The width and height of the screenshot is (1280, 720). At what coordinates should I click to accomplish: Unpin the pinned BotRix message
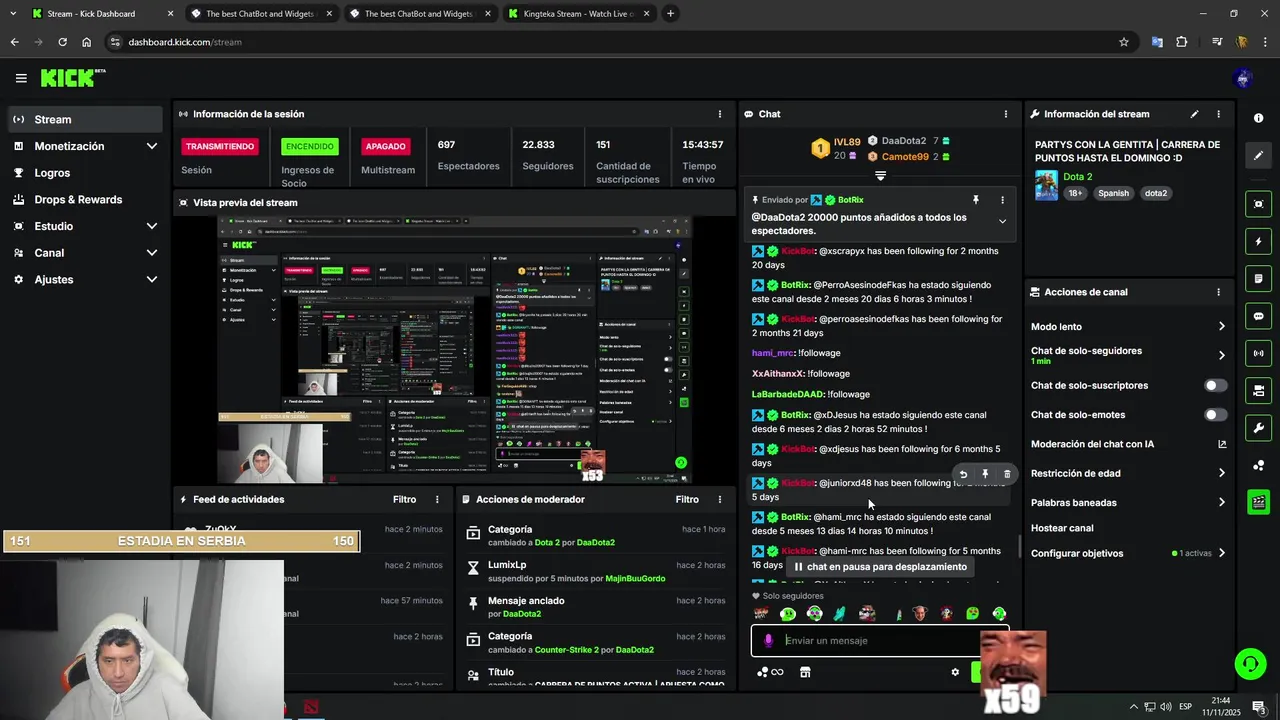tap(975, 200)
